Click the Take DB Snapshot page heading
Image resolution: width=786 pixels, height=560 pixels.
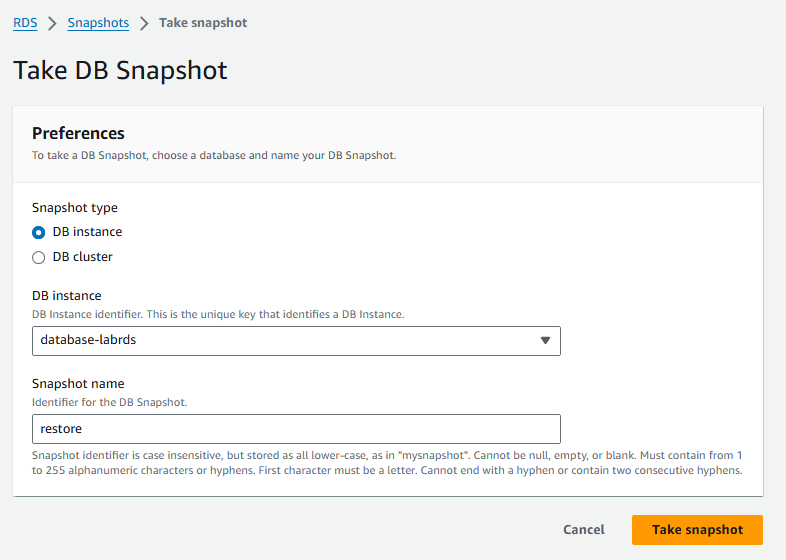point(120,71)
